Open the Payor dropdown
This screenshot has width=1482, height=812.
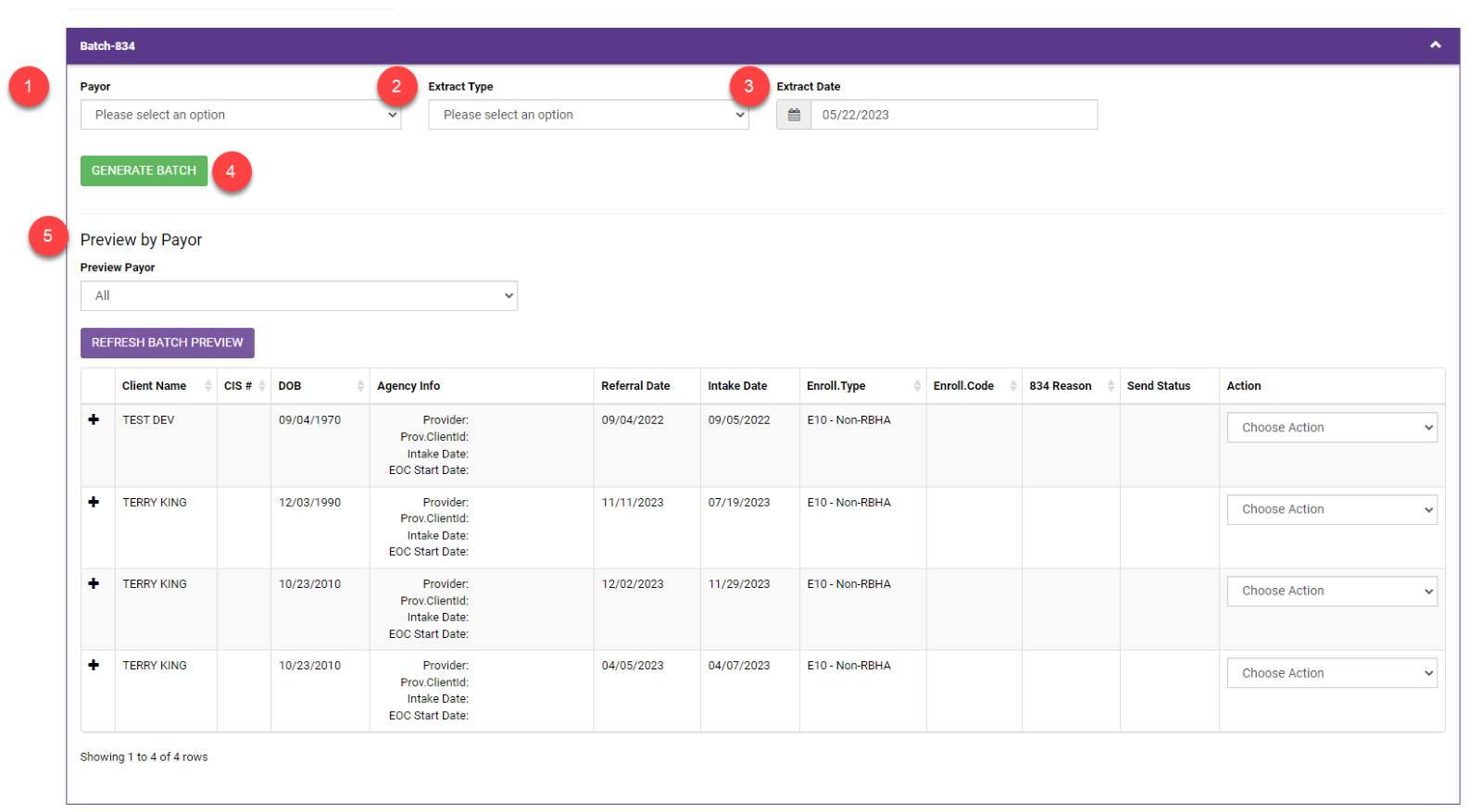point(241,115)
